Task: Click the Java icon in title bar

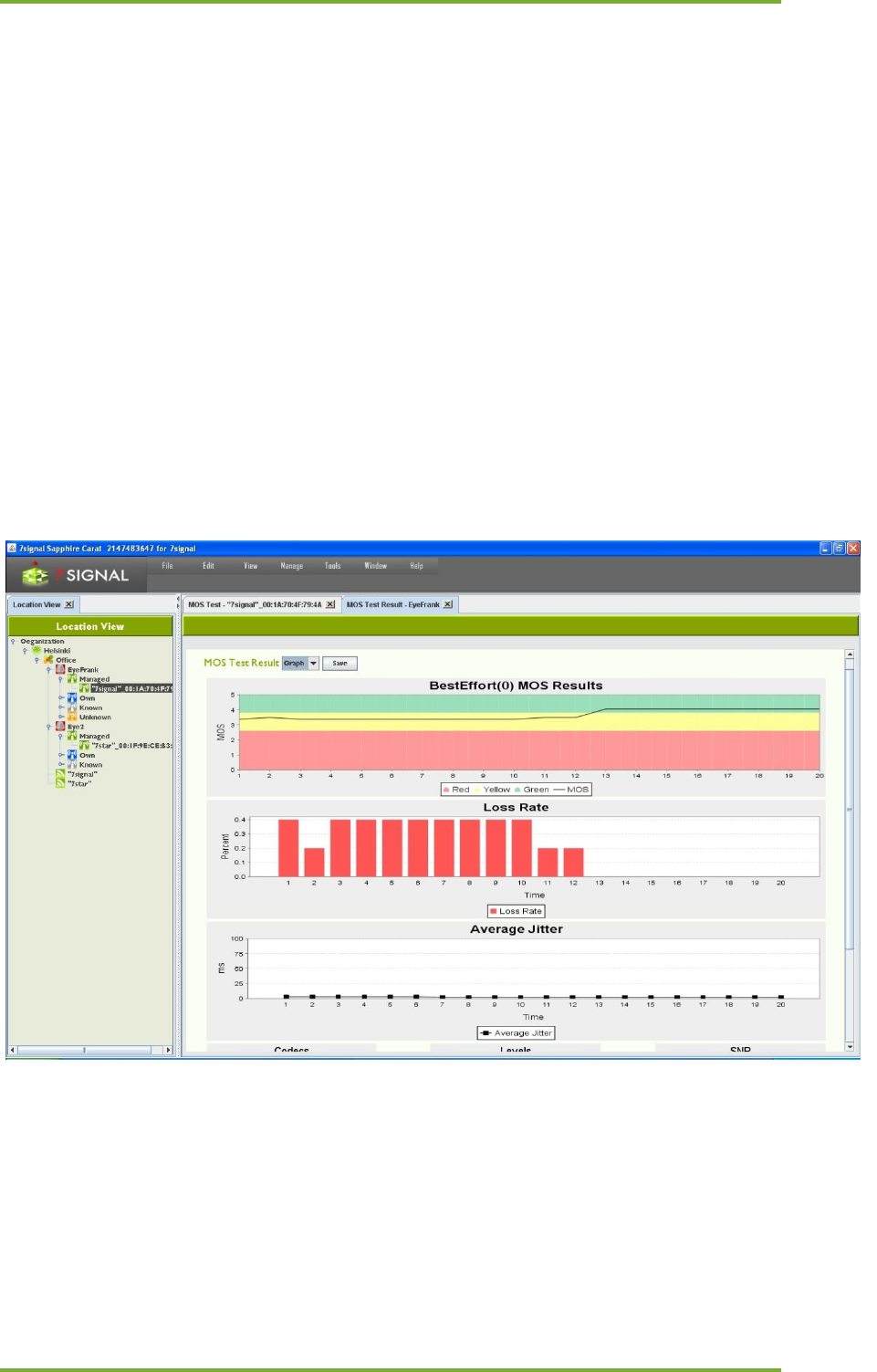Action: 12,549
